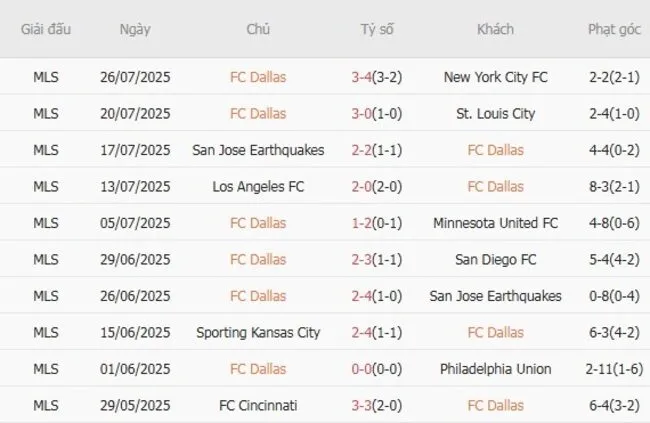Open the St. Louis City team page
This screenshot has height=423, width=650.
(495, 114)
